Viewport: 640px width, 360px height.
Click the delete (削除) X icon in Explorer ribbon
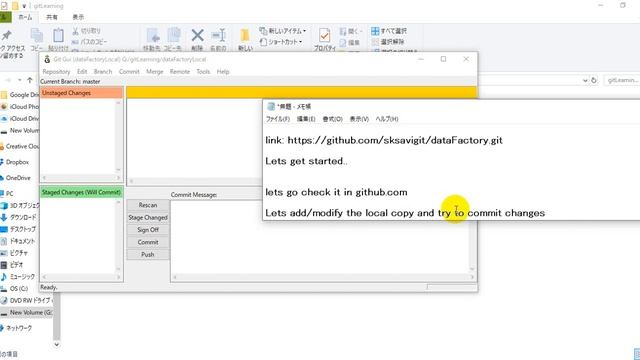coord(198,36)
